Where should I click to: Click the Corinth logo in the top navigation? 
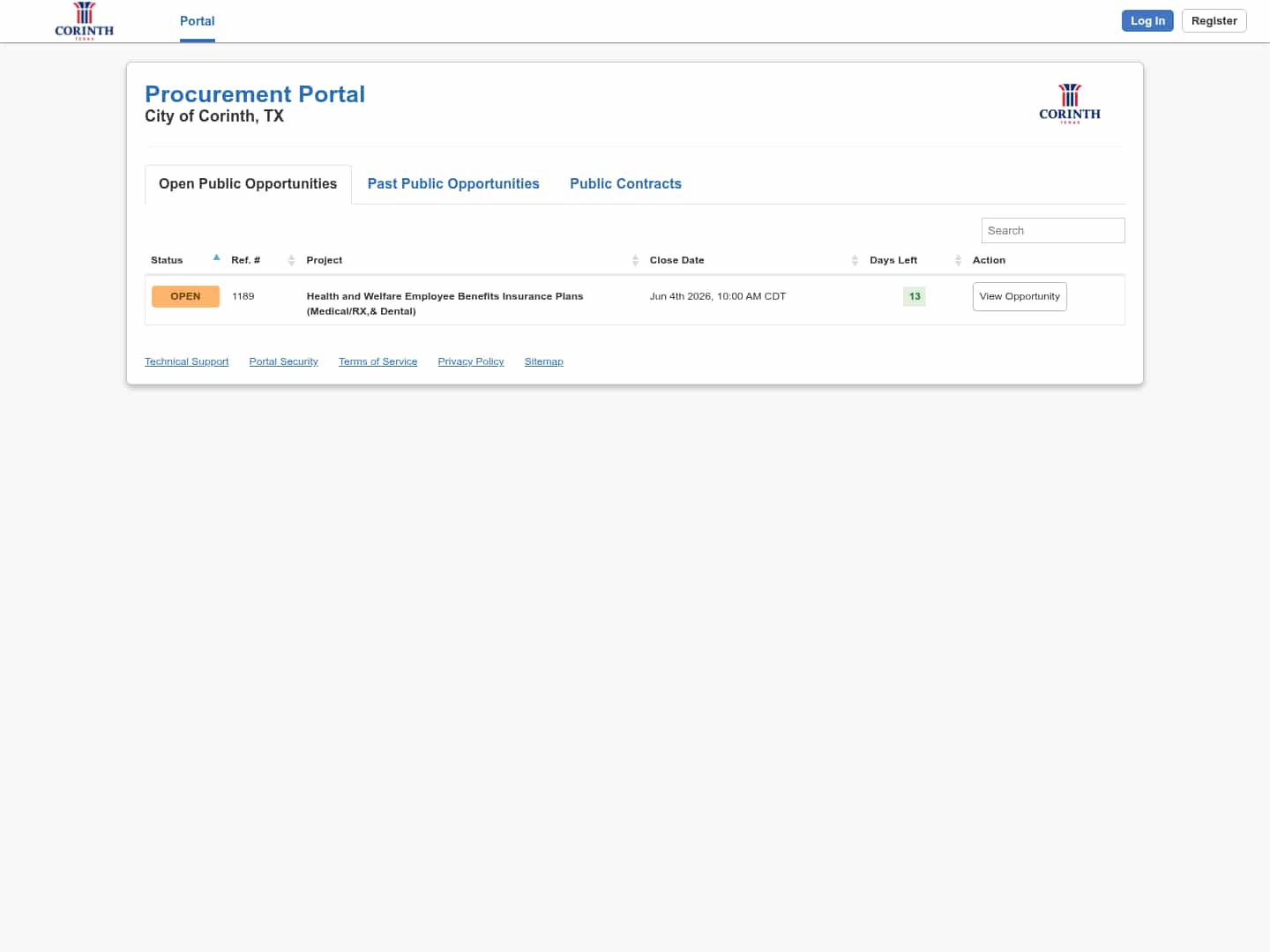(84, 21)
